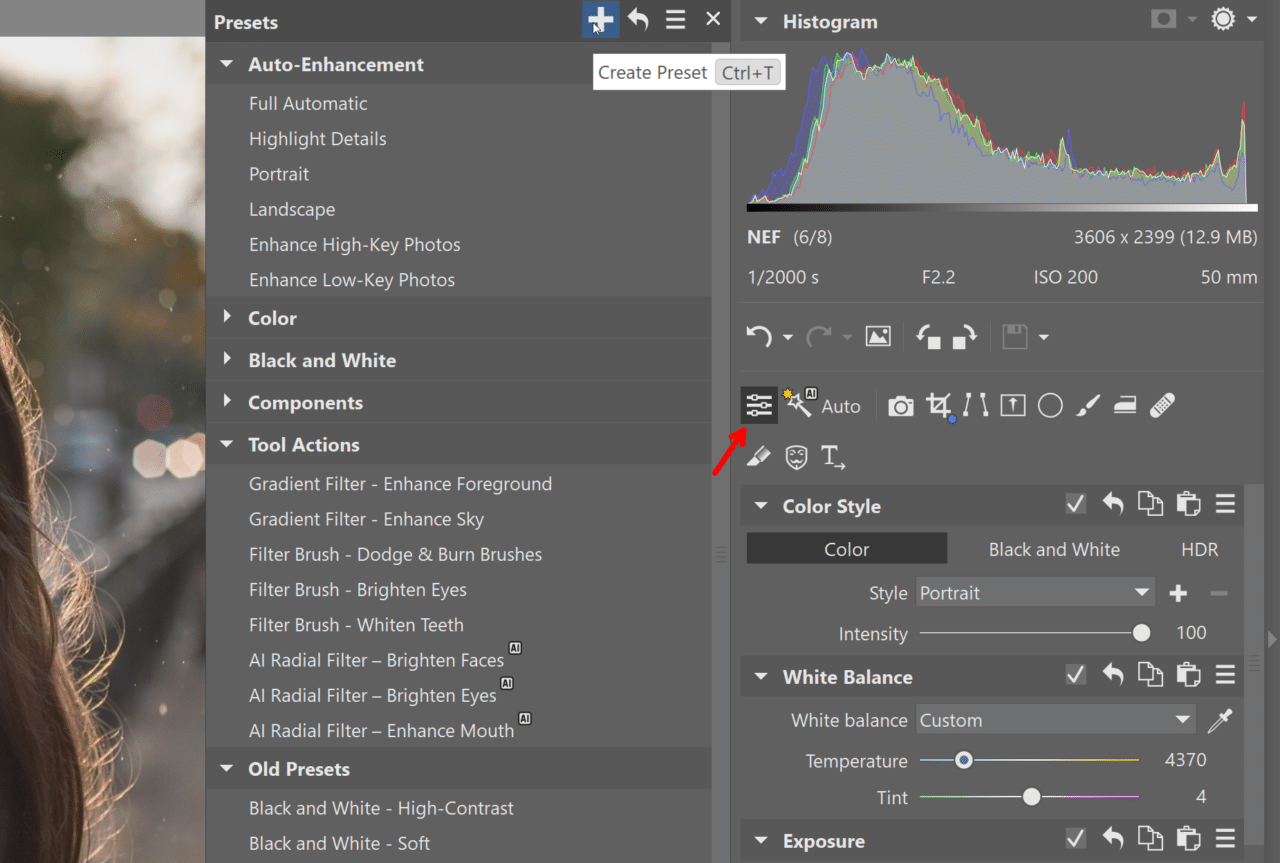Select the Radial Filter tool
This screenshot has width=1280, height=863.
pos(1050,405)
